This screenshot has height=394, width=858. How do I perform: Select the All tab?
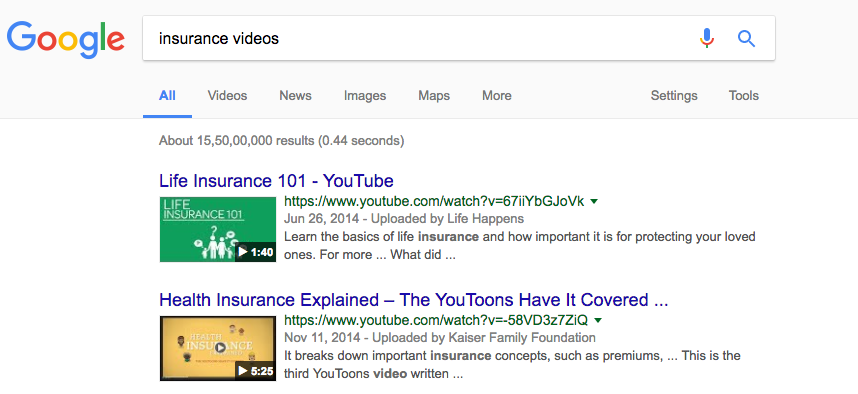[x=167, y=96]
